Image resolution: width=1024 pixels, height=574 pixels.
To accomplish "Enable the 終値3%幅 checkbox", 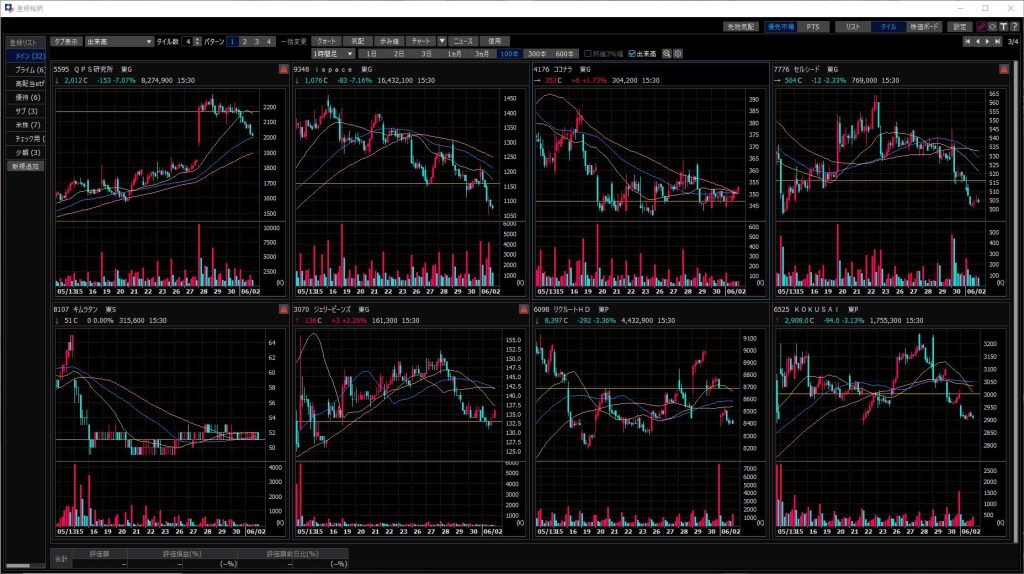I will (586, 53).
